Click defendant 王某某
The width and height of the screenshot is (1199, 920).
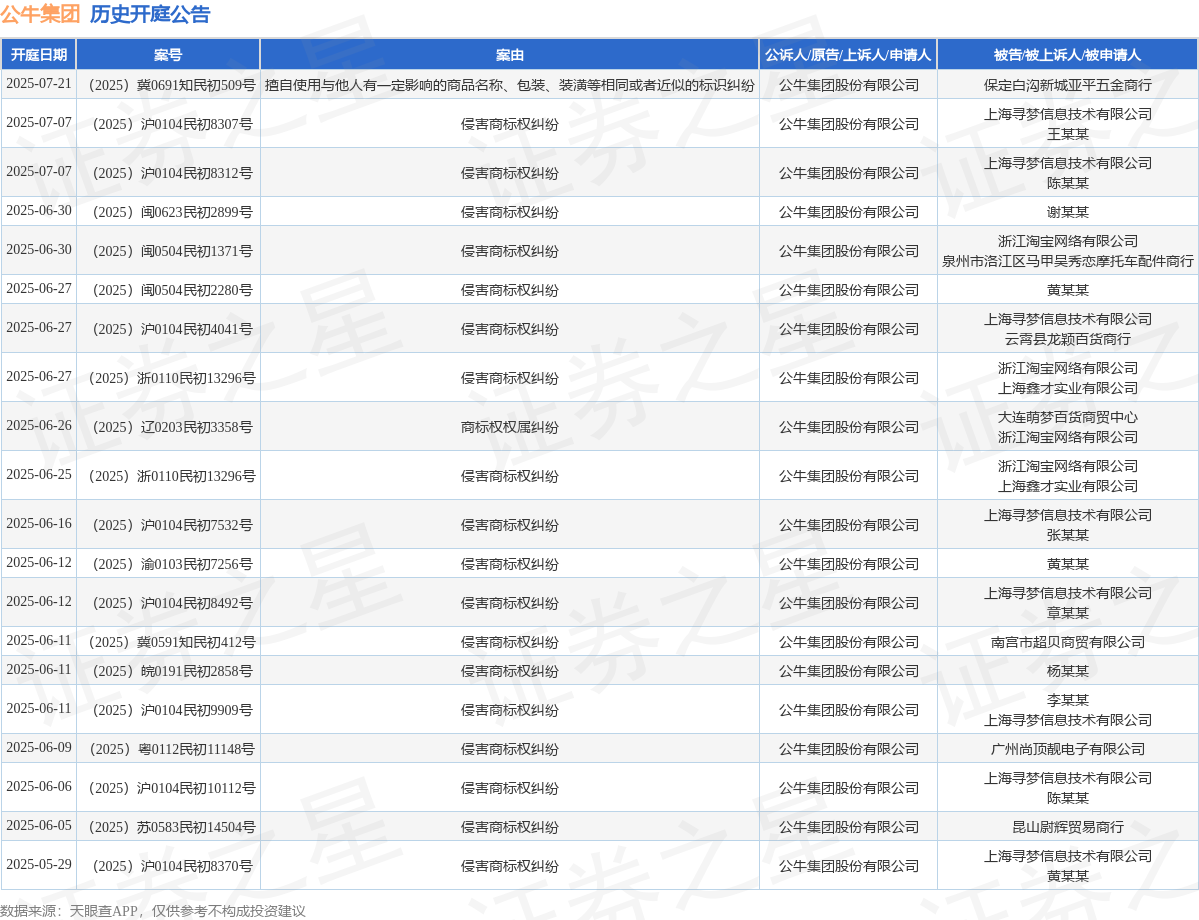[1067, 134]
